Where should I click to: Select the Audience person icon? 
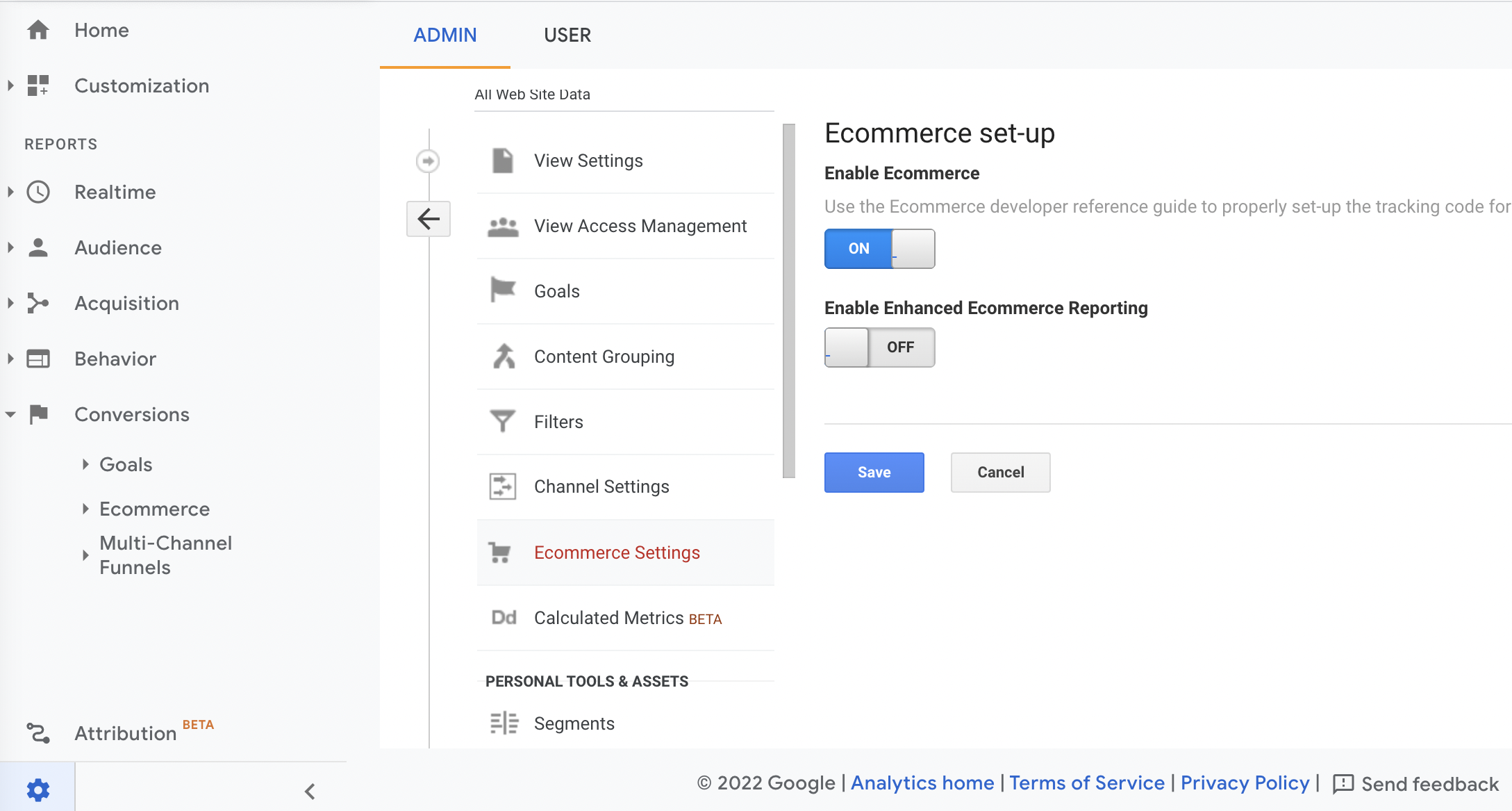click(x=38, y=247)
